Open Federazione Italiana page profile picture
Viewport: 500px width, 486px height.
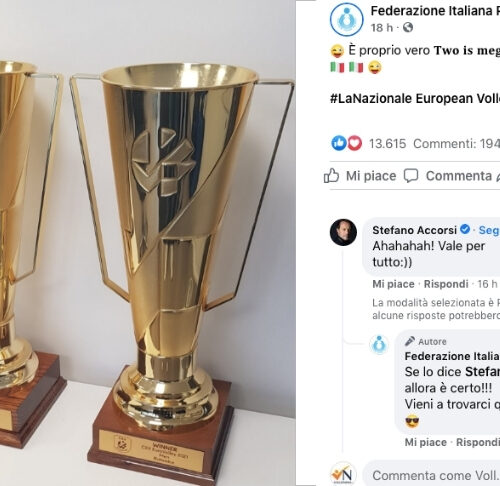346,19
